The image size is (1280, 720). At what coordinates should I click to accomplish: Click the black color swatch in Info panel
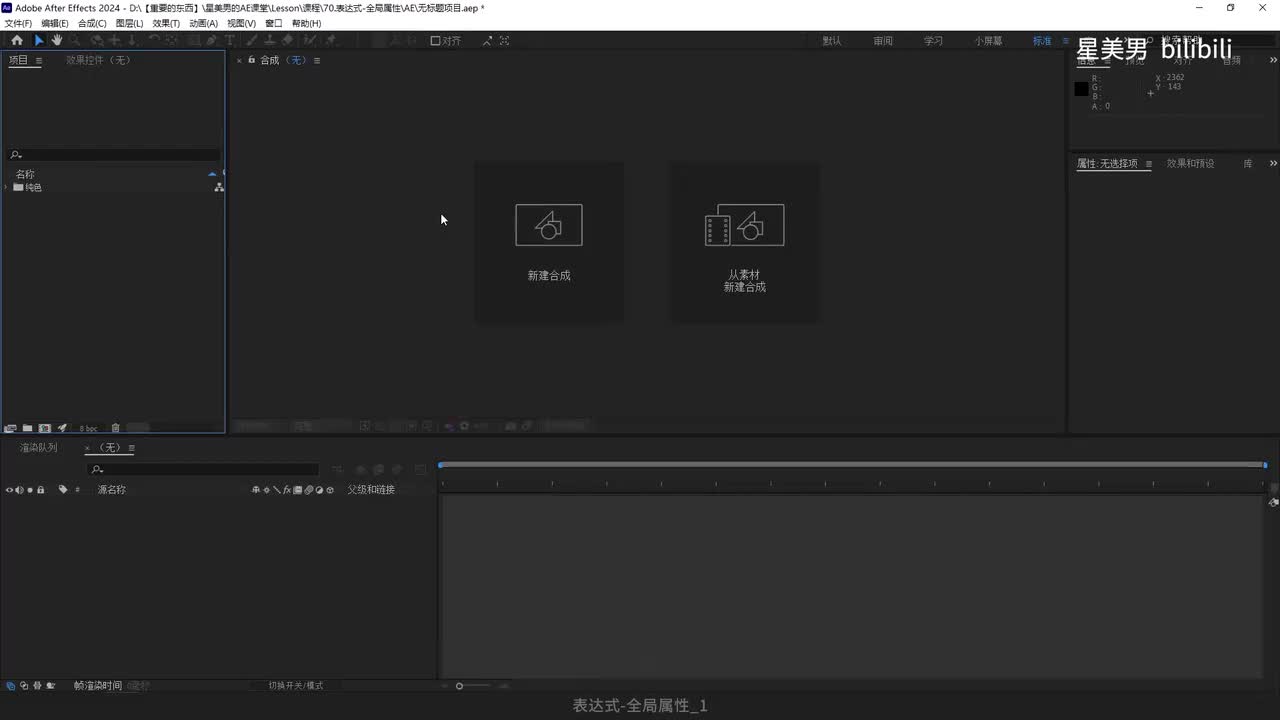[1081, 89]
